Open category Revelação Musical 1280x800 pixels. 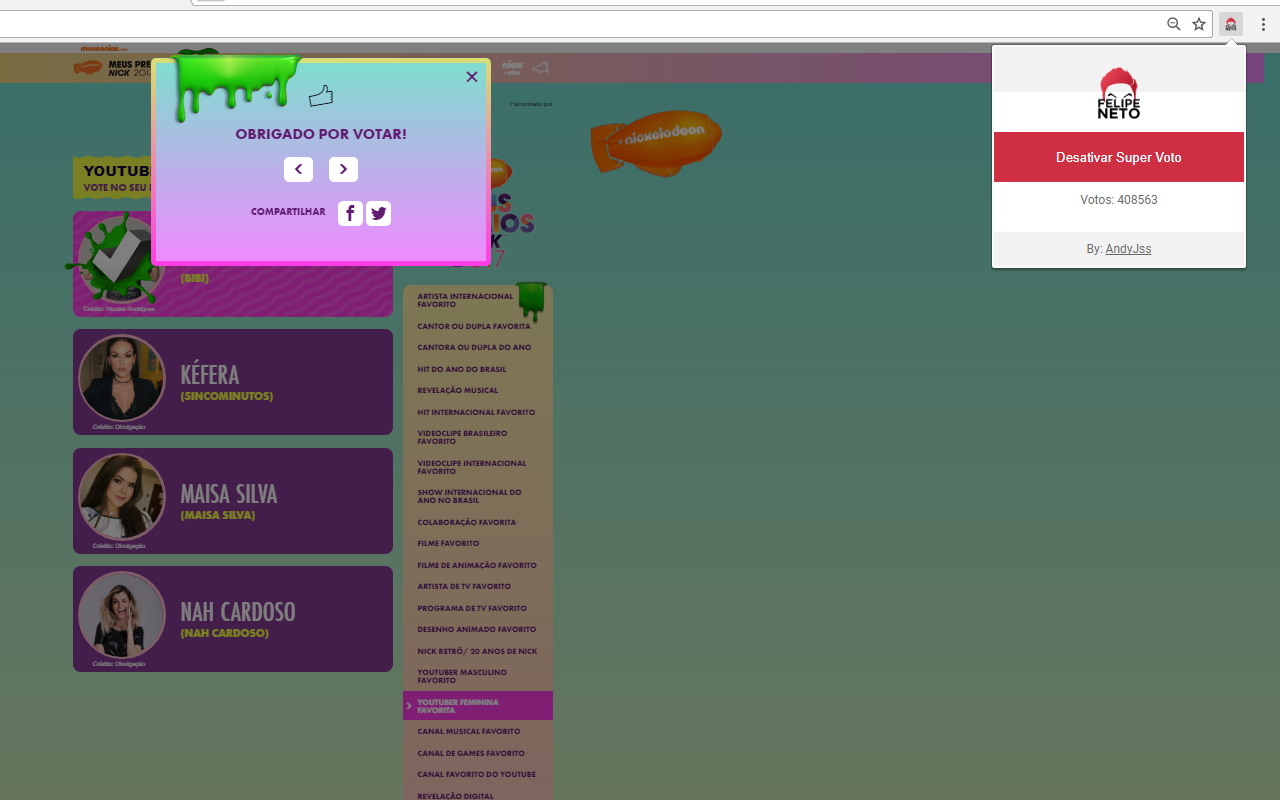(458, 390)
